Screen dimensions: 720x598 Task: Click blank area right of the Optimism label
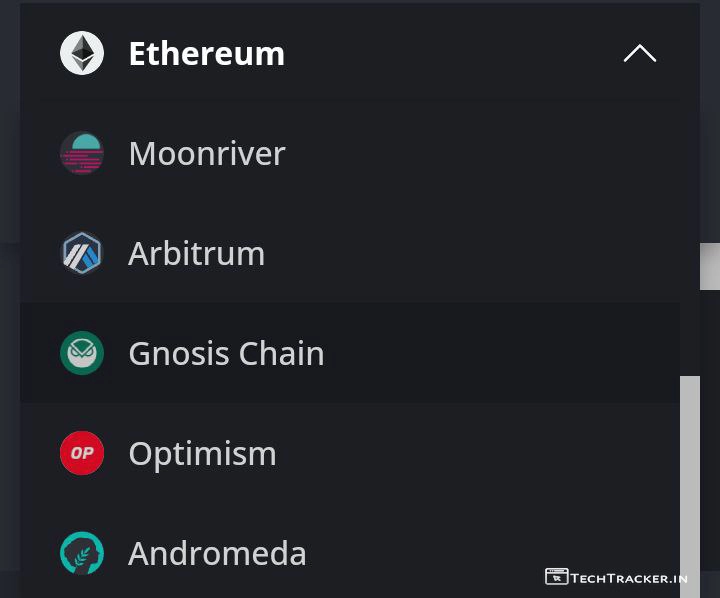(x=480, y=453)
